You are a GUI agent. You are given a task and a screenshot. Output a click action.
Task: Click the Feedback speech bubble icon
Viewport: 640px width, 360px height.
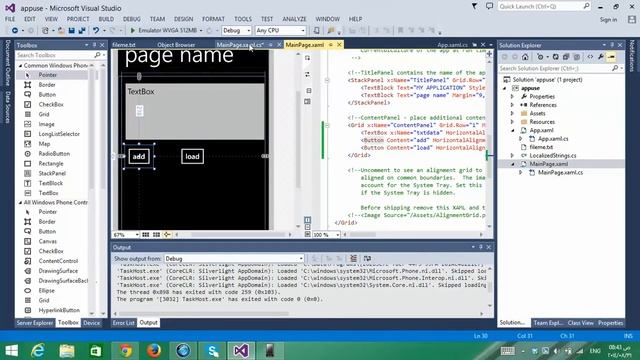tap(489, 6)
